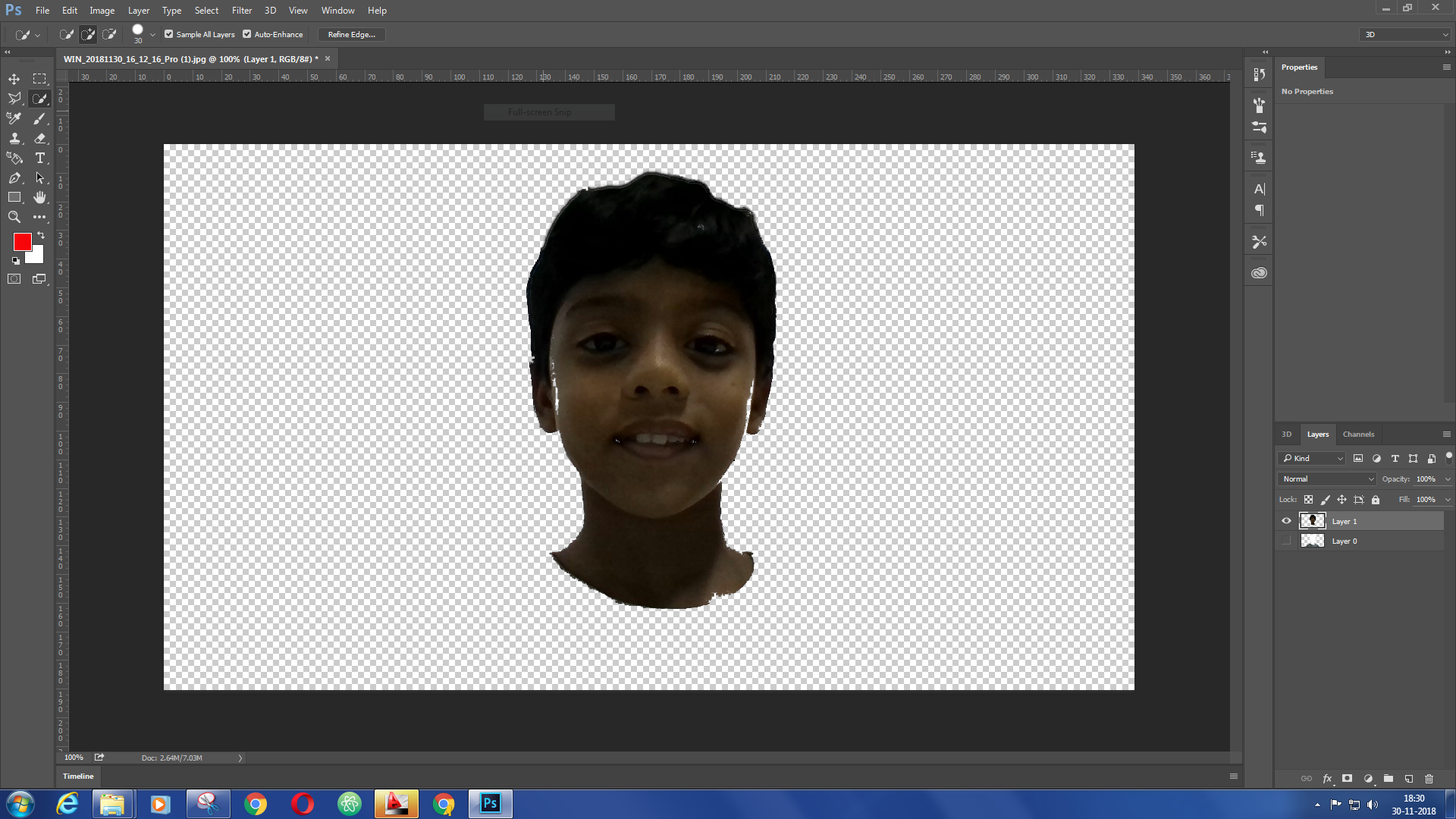Select the Hand tool

(39, 197)
